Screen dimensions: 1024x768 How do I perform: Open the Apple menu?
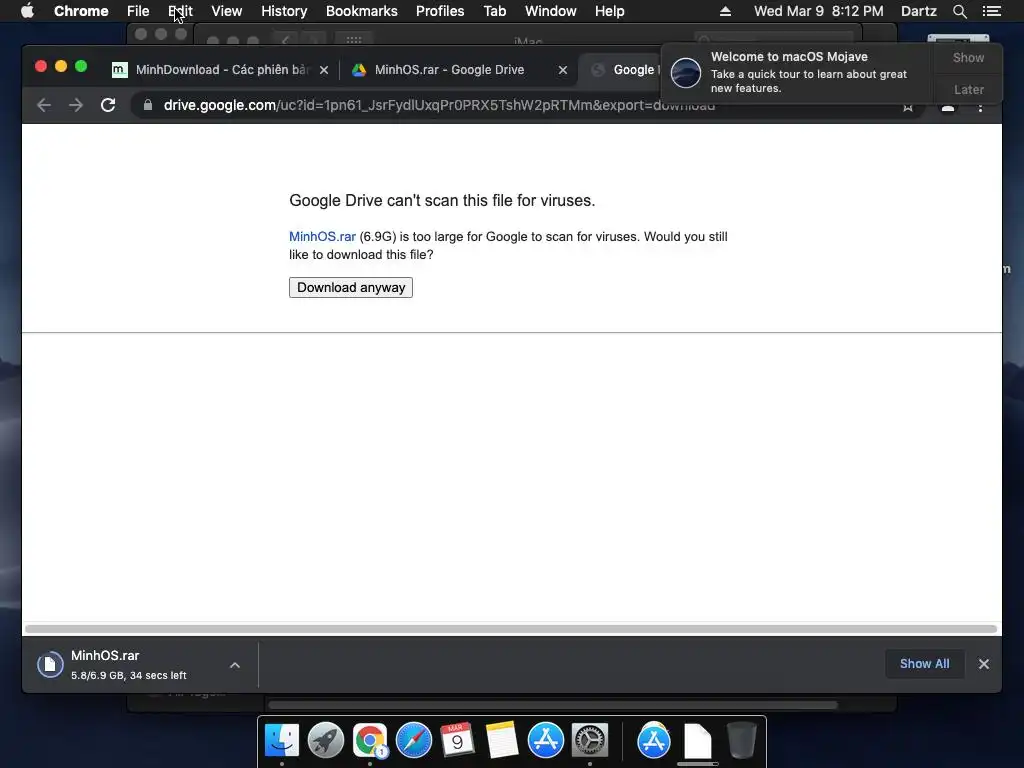pos(27,11)
